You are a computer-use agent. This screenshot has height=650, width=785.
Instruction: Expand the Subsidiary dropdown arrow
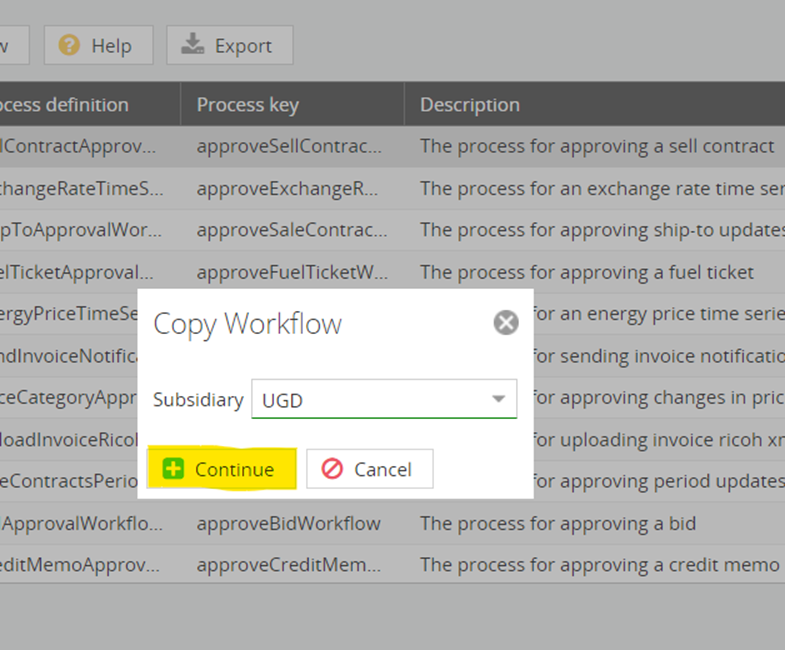coord(498,400)
